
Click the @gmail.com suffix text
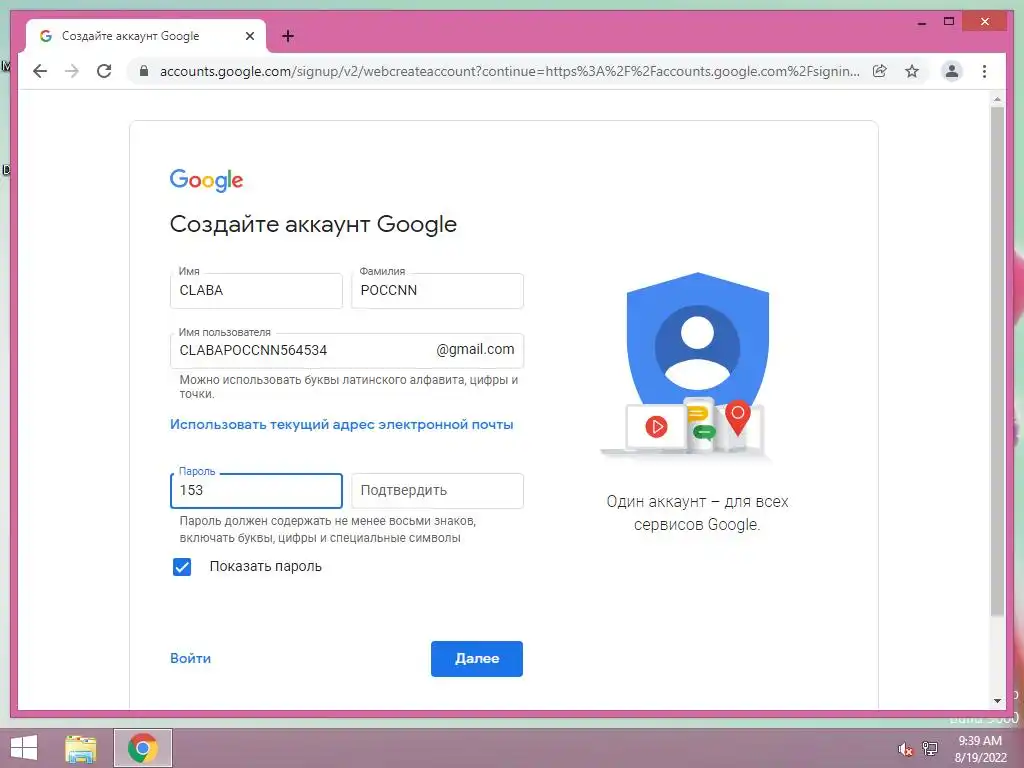[x=475, y=349]
